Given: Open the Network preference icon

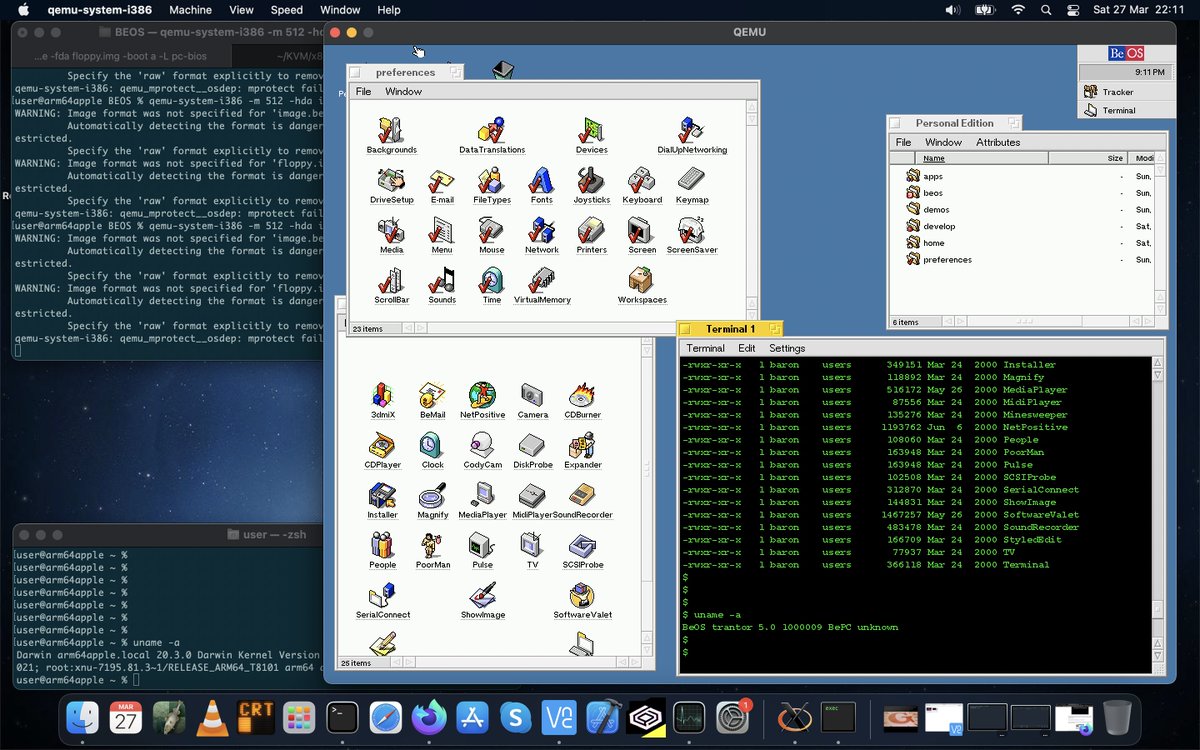Looking at the screenshot, I should click(x=541, y=231).
